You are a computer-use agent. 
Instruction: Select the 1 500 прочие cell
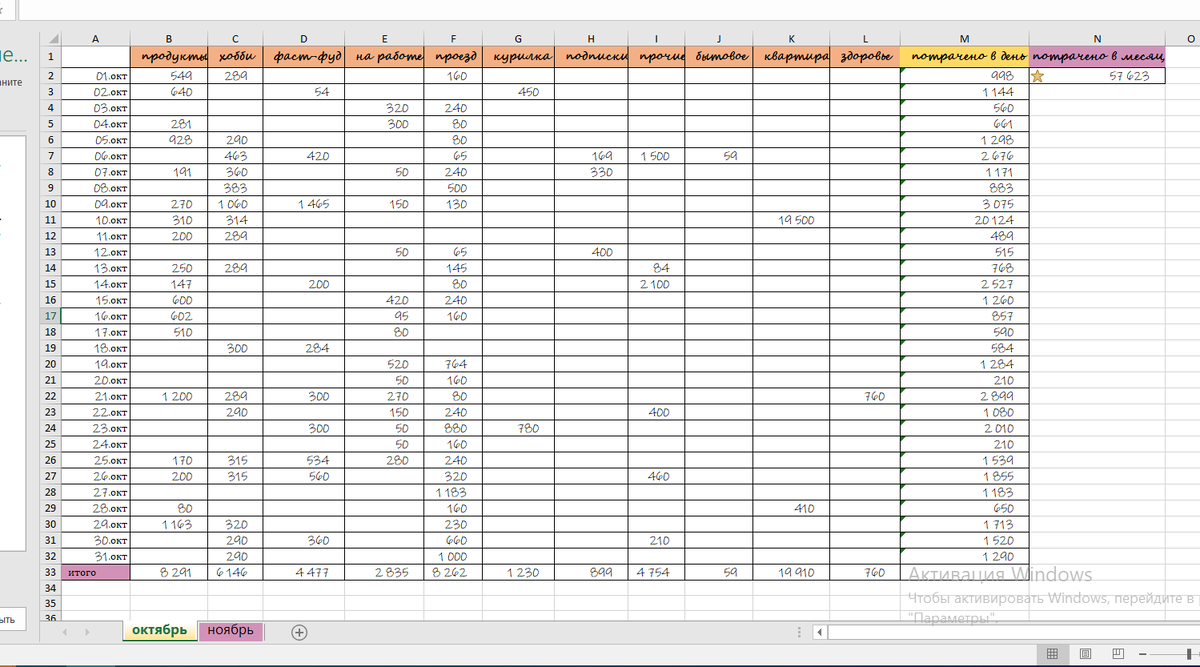(657, 156)
